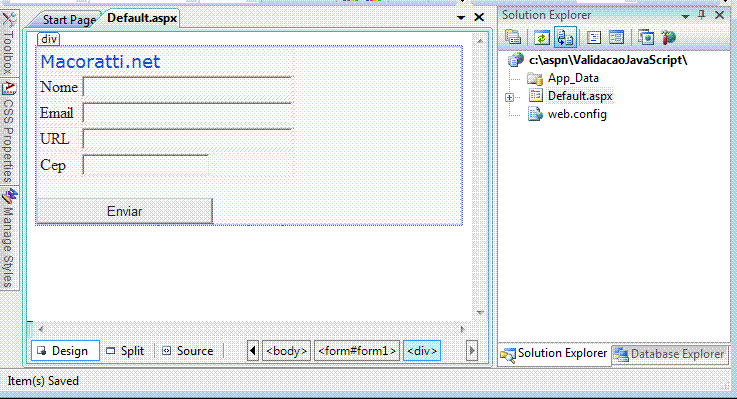The height and width of the screenshot is (399, 737).
Task: Click the URL text box
Action: pos(188,139)
